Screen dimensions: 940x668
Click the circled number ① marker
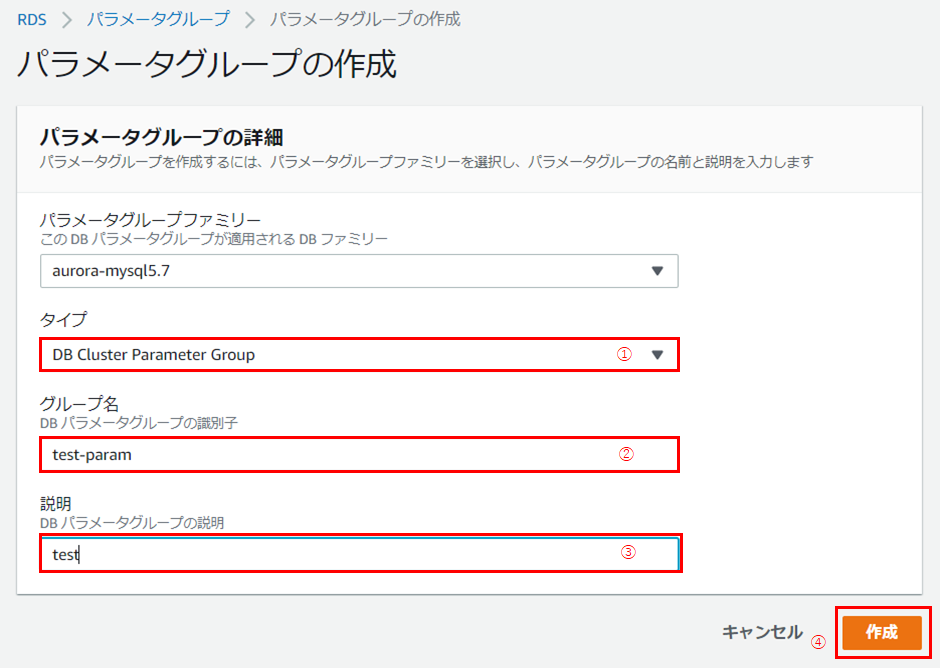(x=624, y=354)
